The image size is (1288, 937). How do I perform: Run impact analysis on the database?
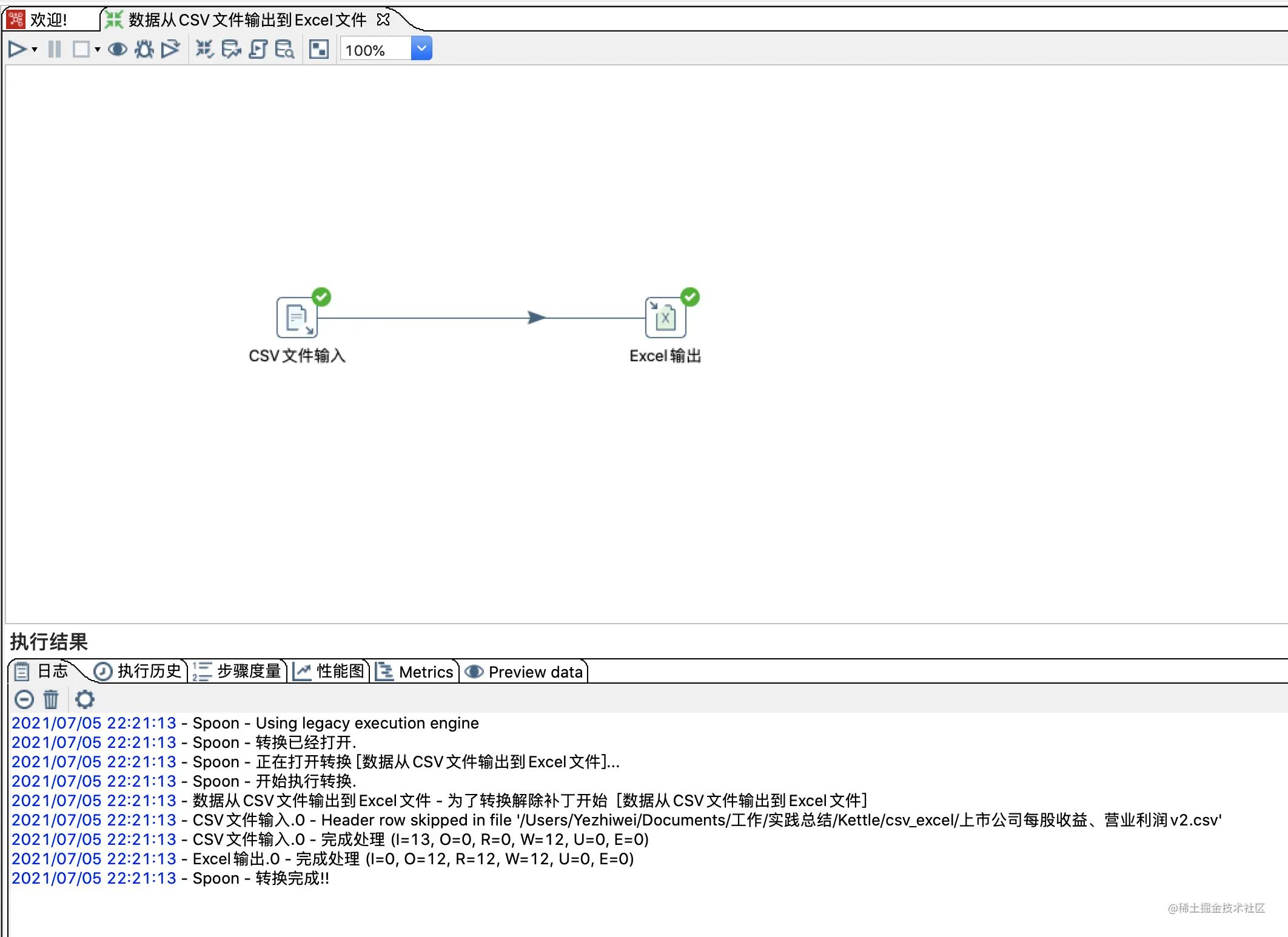click(x=231, y=49)
